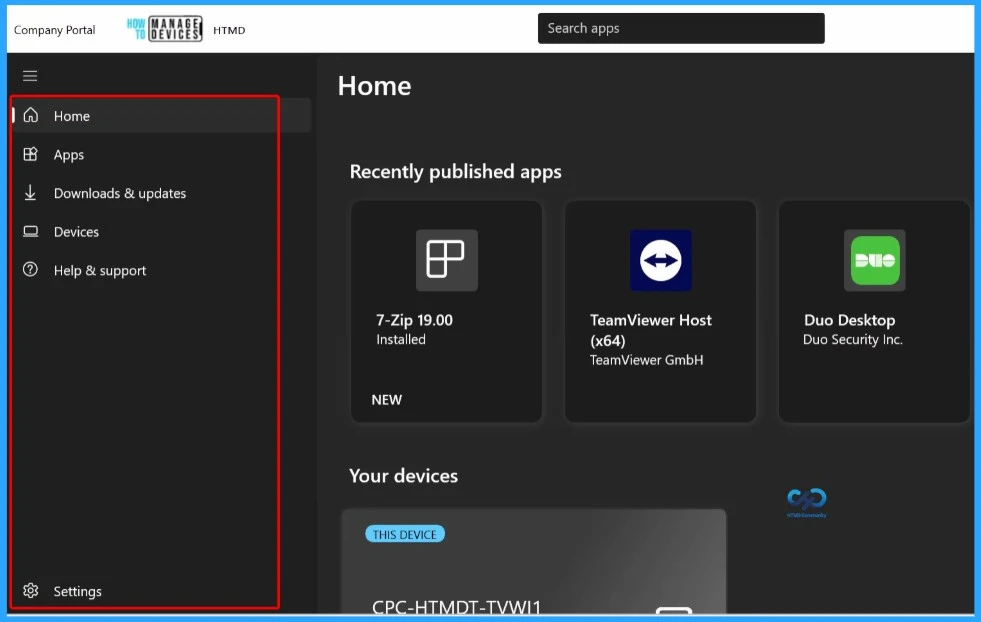Viewport: 981px width, 622px height.
Task: Open the THIS DEVICE card
Action: [534, 561]
